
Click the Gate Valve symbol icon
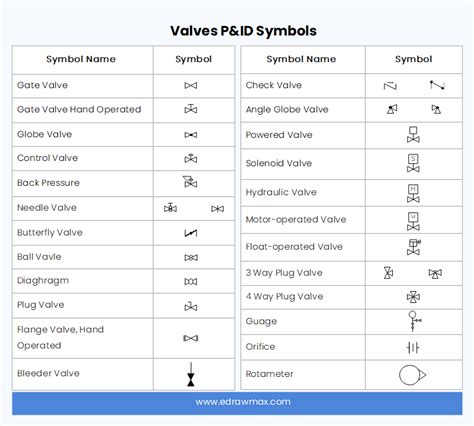tap(191, 86)
